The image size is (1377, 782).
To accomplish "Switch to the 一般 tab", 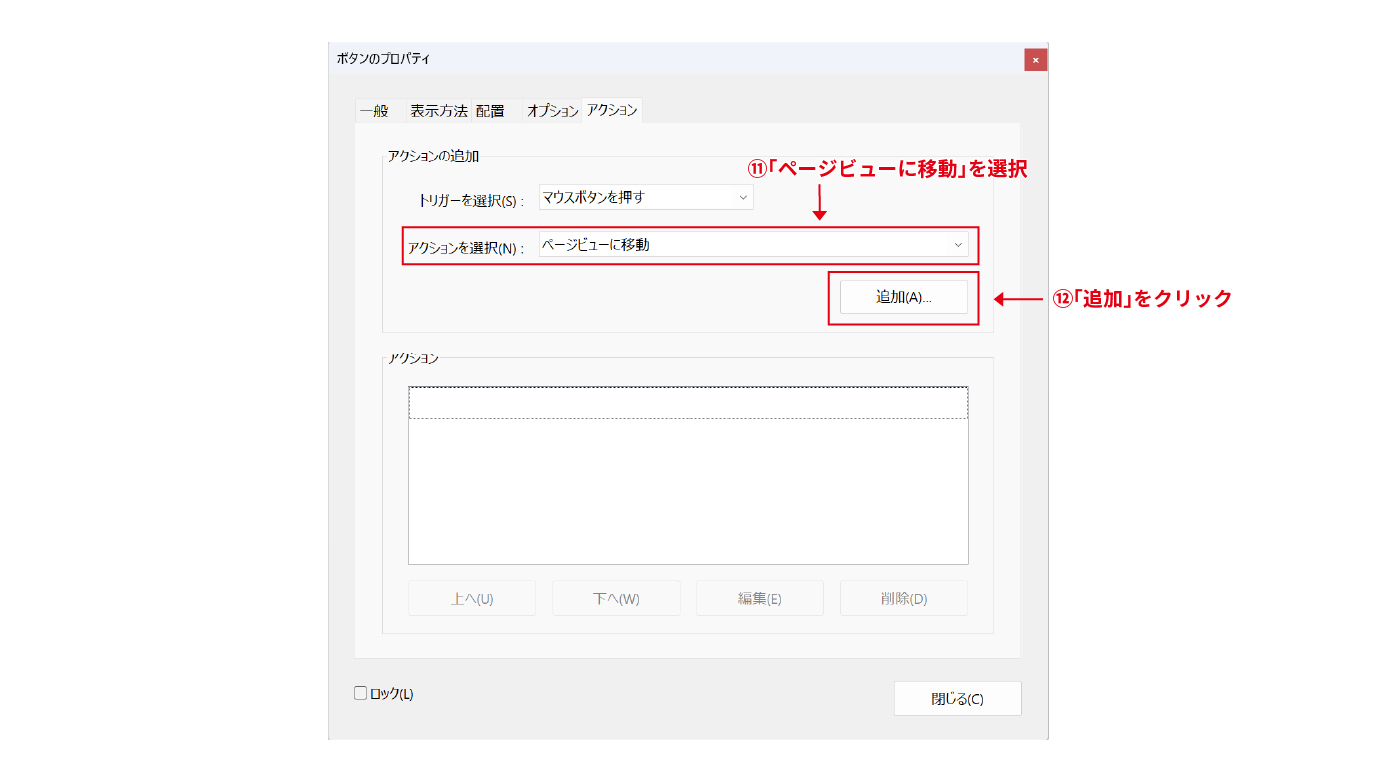I will pos(375,111).
